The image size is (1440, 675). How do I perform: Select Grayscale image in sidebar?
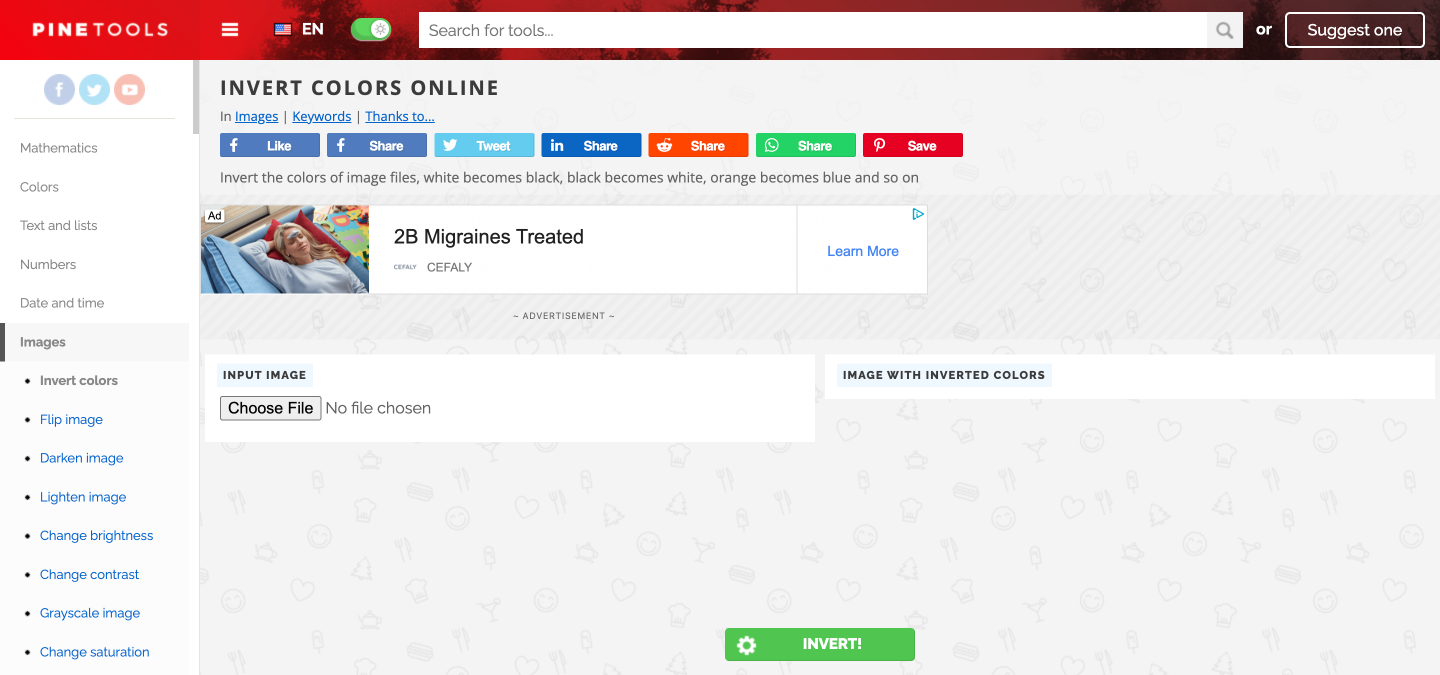click(90, 613)
